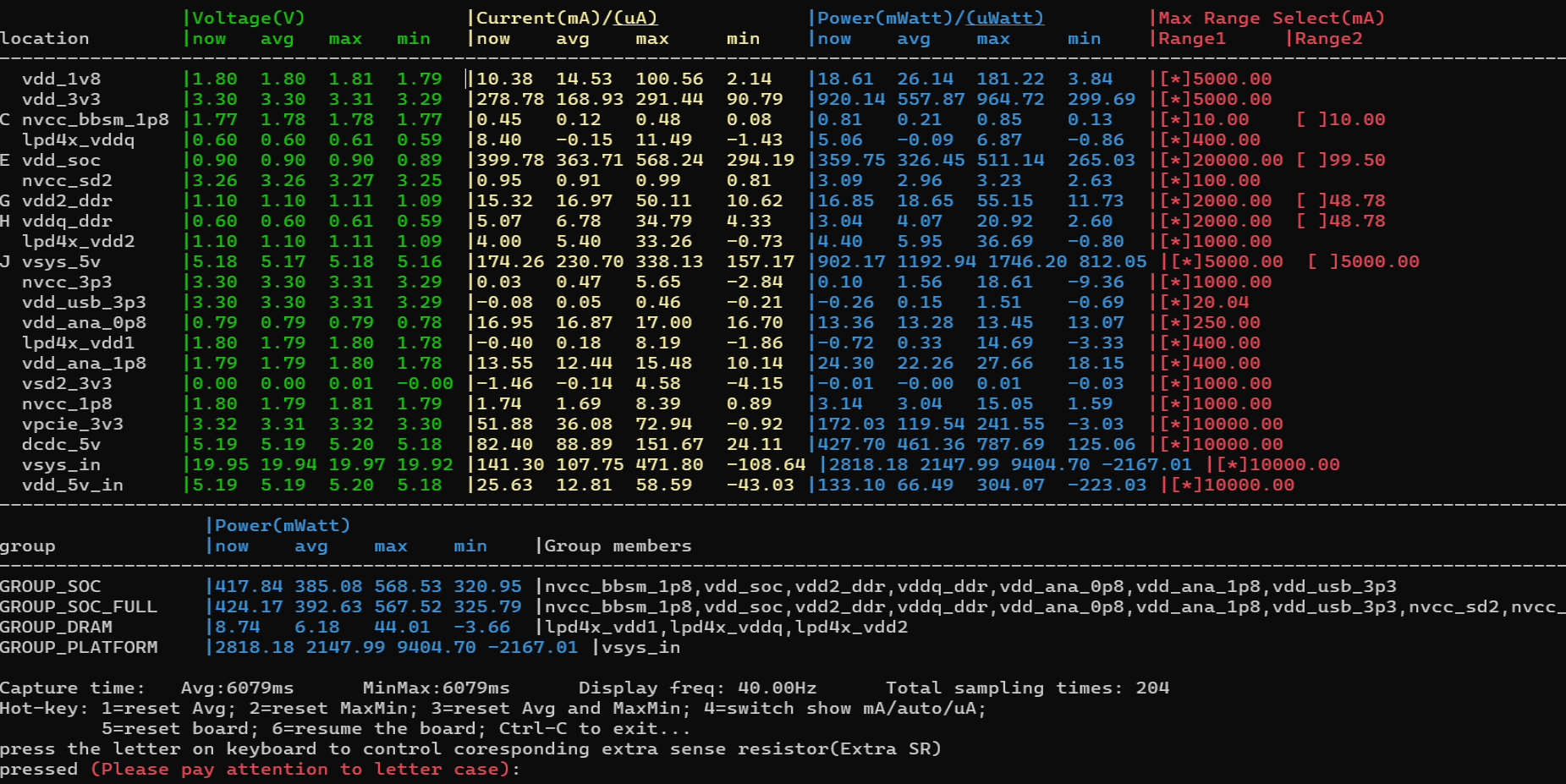Toggle Range1 20.04 for vdd_usb_3p3
1566x784 pixels.
pos(1176,301)
